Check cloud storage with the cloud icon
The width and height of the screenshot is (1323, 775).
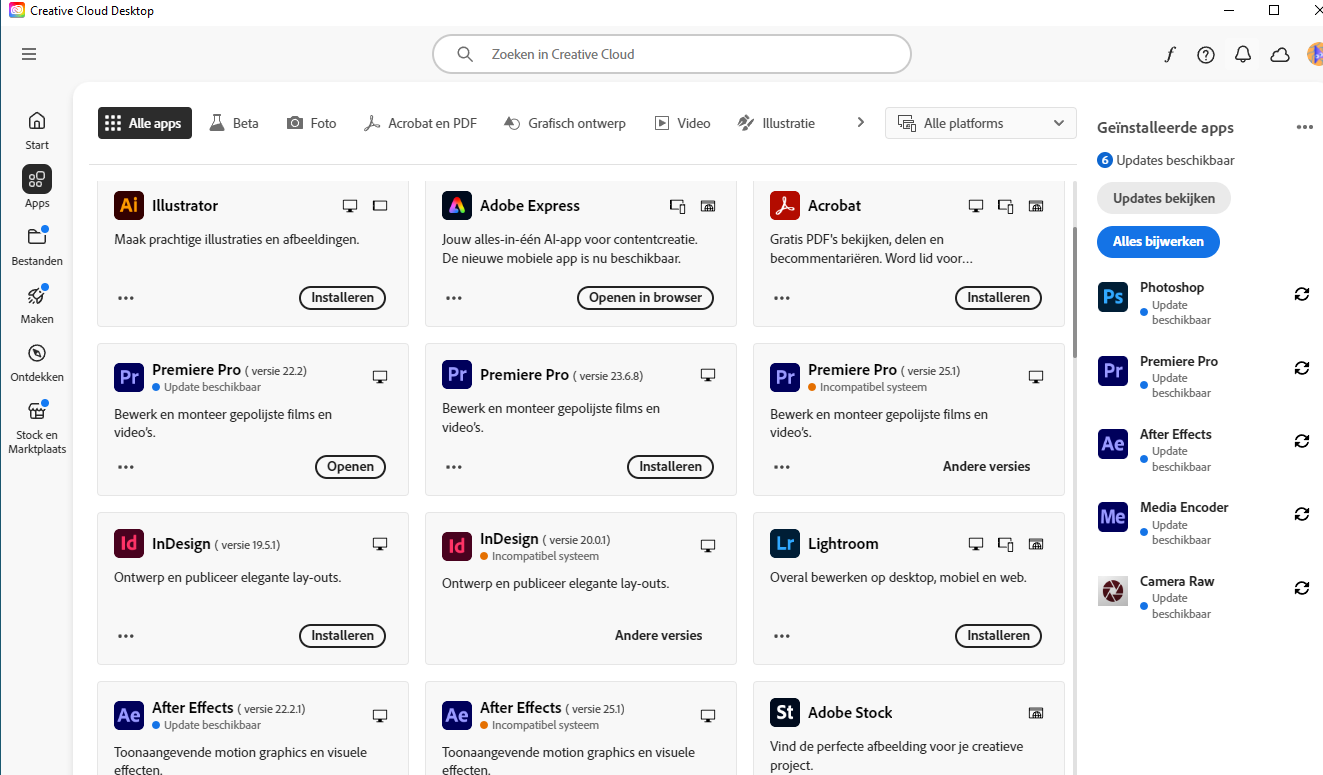1279,54
